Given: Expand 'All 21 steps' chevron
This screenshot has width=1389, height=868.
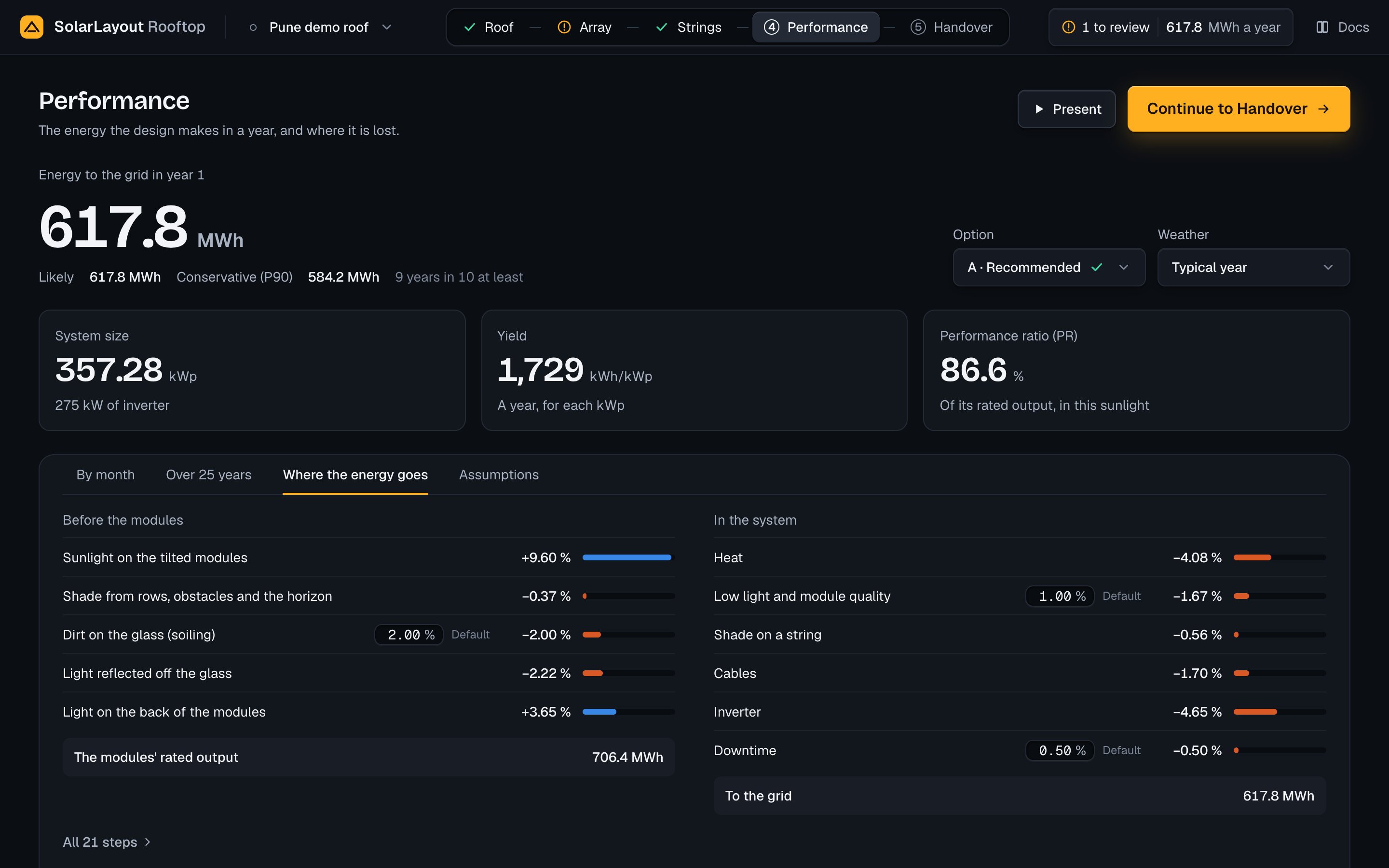Looking at the screenshot, I should tap(148, 842).
